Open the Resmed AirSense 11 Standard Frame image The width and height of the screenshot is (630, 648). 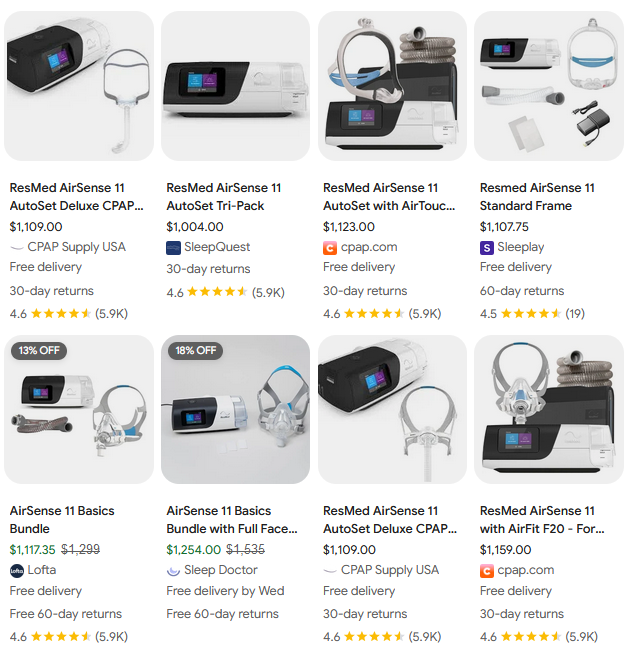point(549,86)
